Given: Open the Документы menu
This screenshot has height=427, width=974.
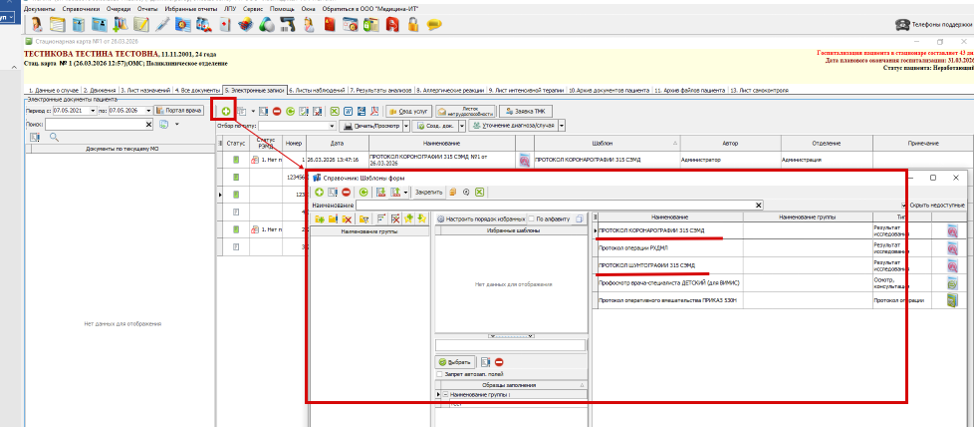Looking at the screenshot, I should point(39,10).
